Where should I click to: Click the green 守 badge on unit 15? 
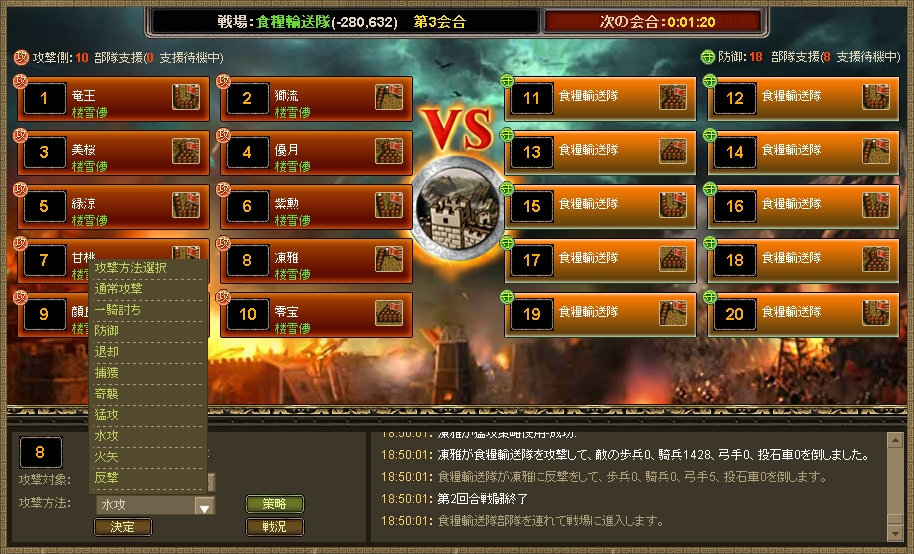click(507, 189)
